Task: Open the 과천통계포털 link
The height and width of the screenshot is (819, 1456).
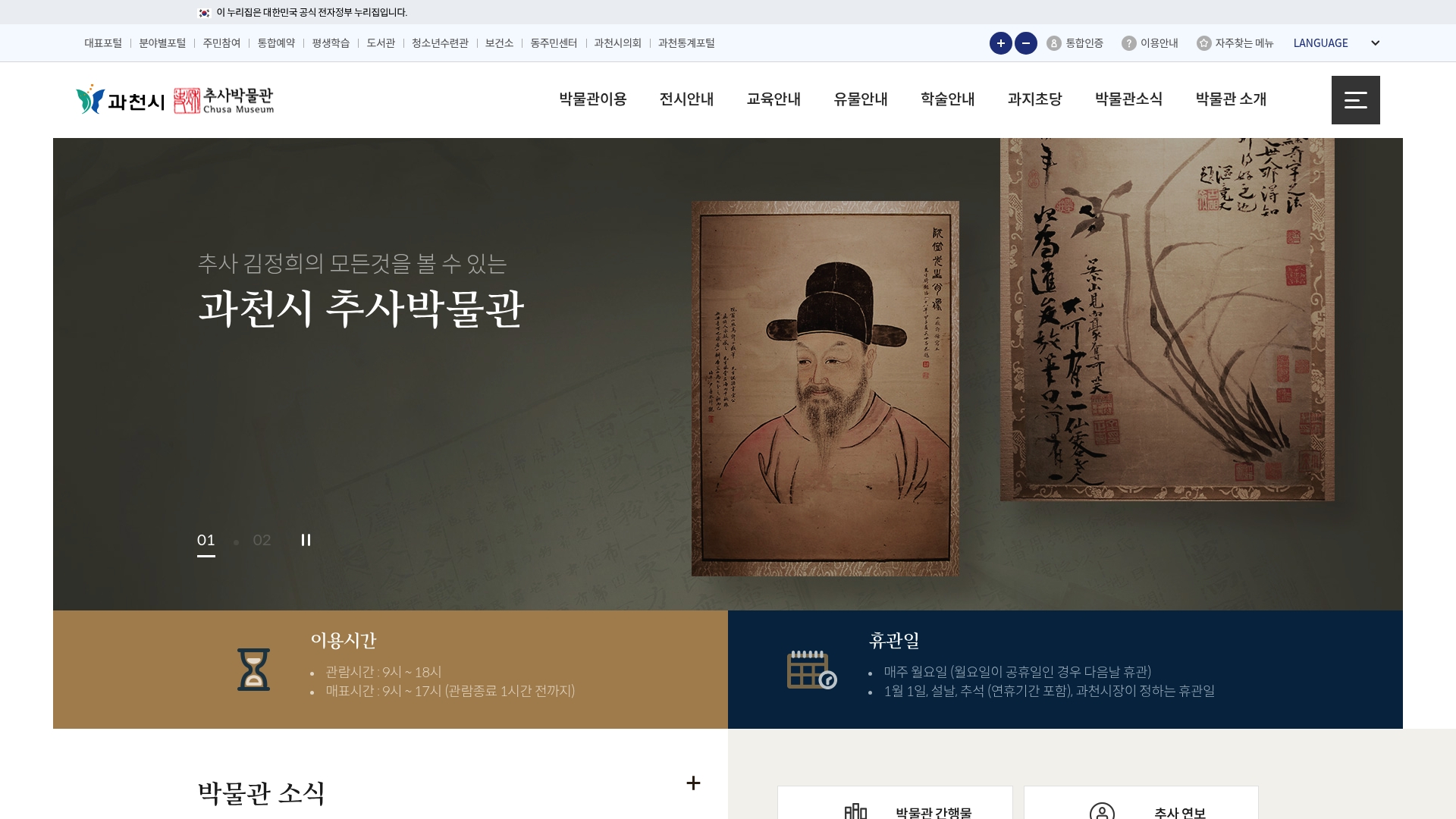Action: 686,43
